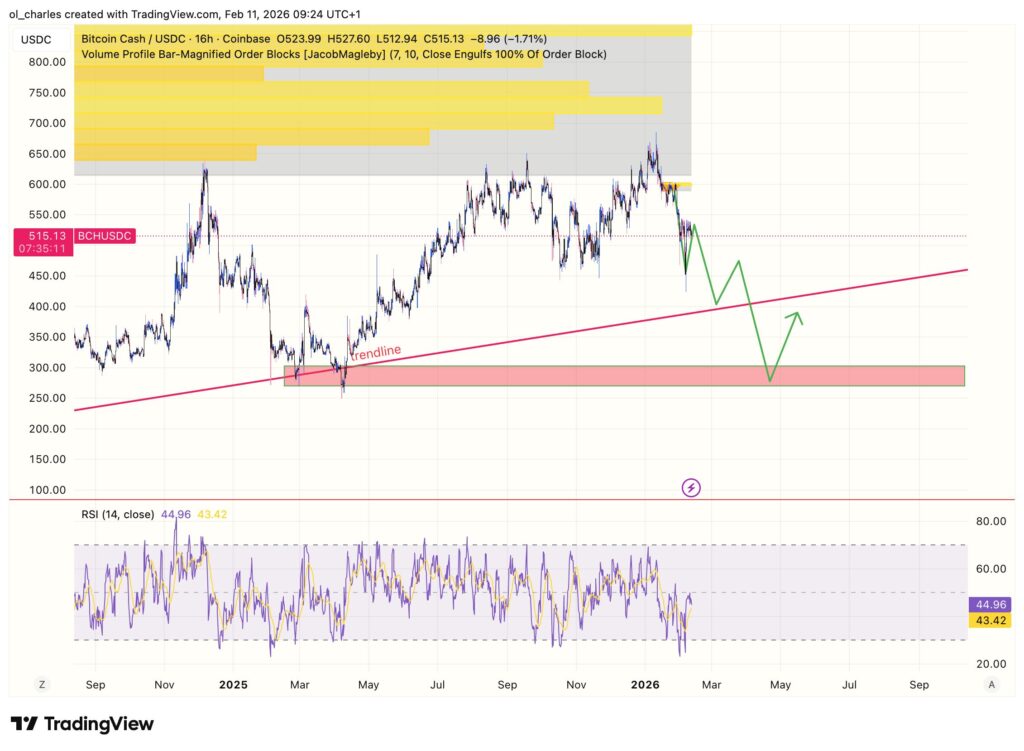The image size is (1024, 751).
Task: Click the 800.00 level on the price axis
Action: click(x=48, y=62)
